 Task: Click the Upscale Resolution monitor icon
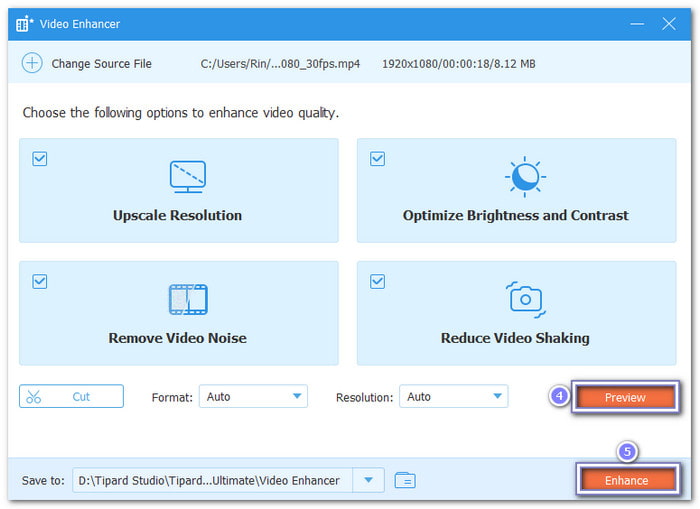188,177
